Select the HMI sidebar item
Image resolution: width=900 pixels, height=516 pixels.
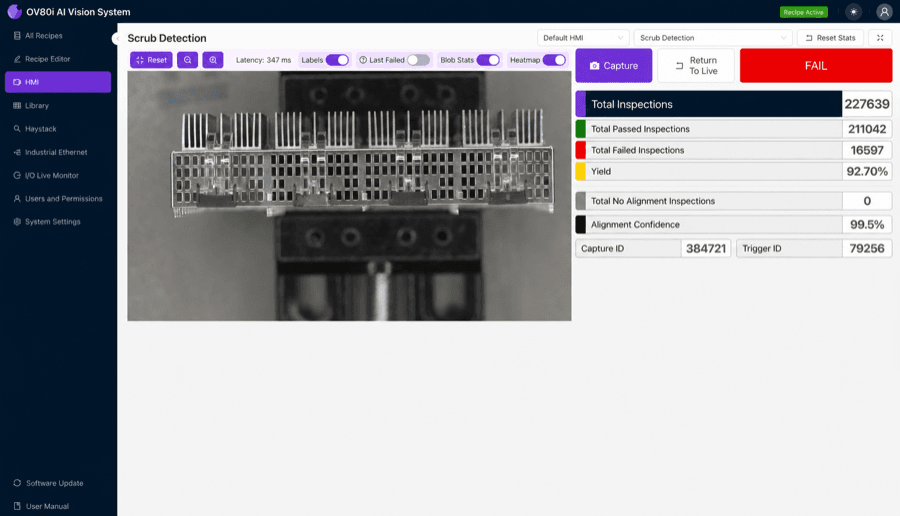57,82
